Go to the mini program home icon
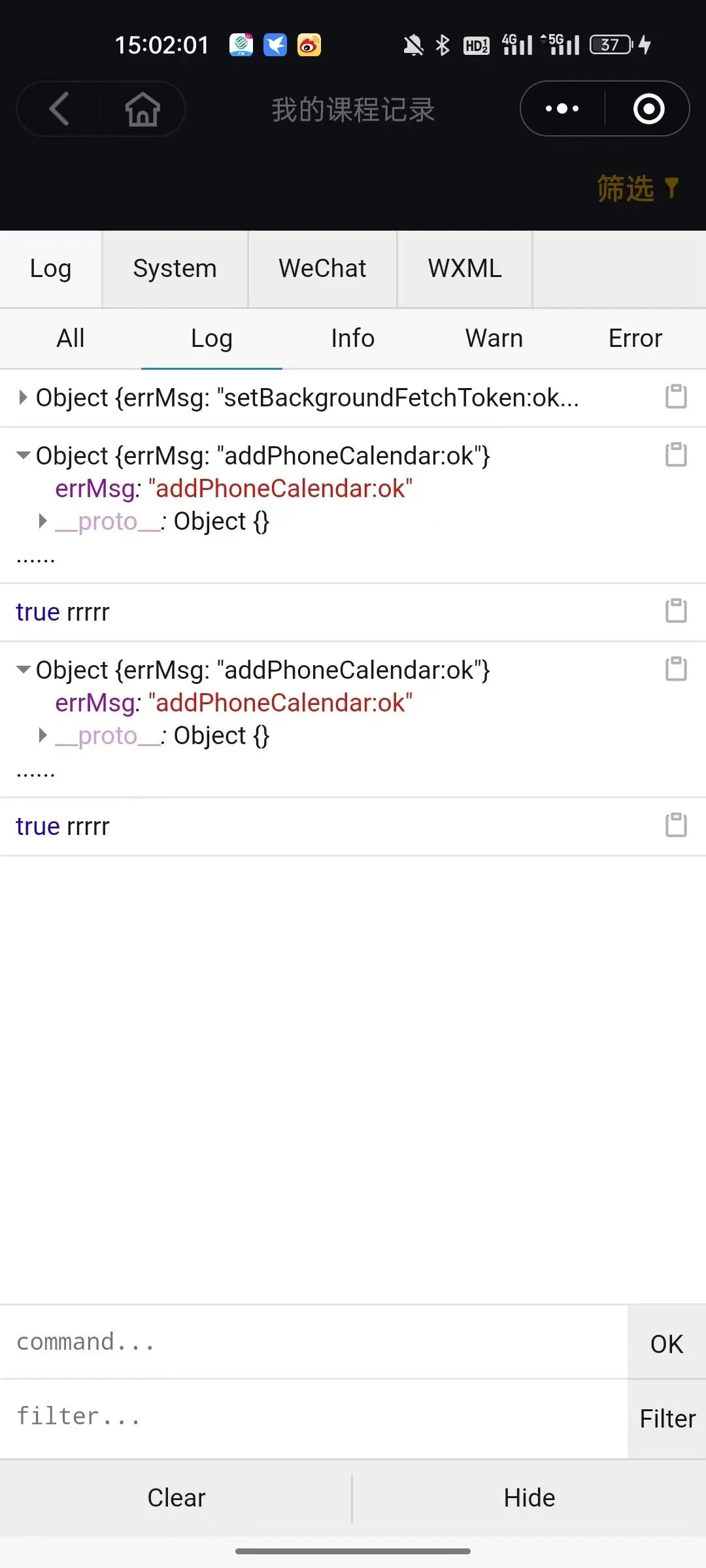Screen dimensions: 706x1568 (x=143, y=108)
